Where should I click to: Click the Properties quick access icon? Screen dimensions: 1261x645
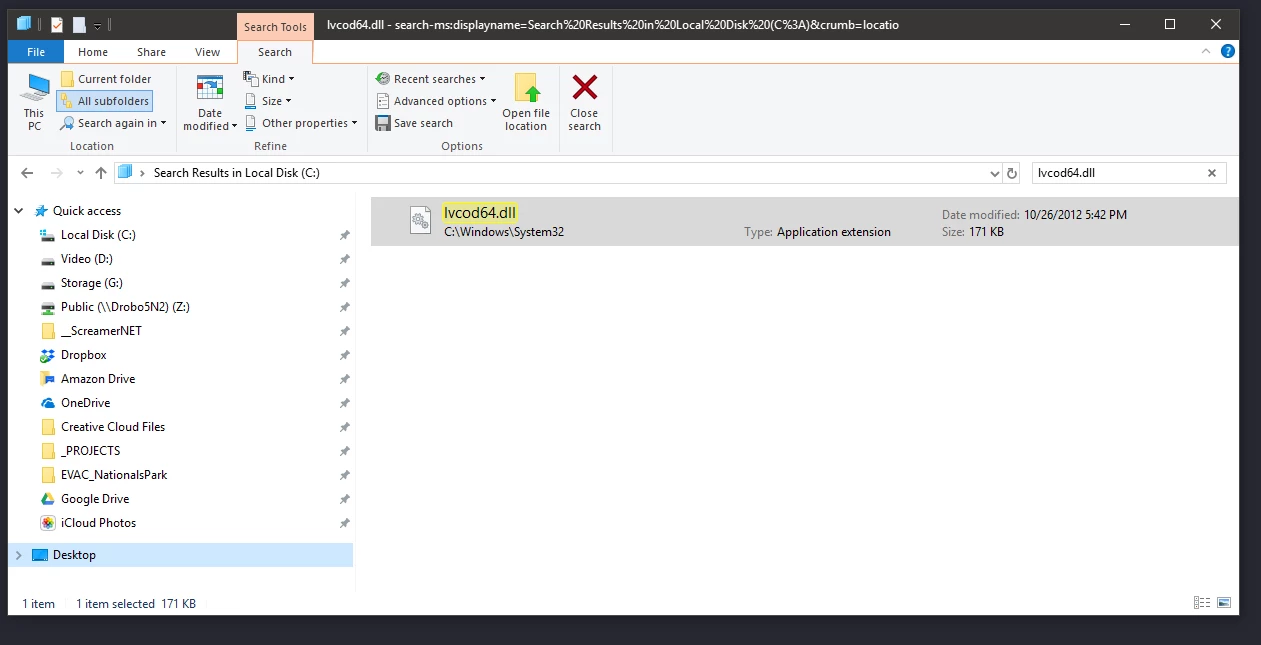[56, 24]
